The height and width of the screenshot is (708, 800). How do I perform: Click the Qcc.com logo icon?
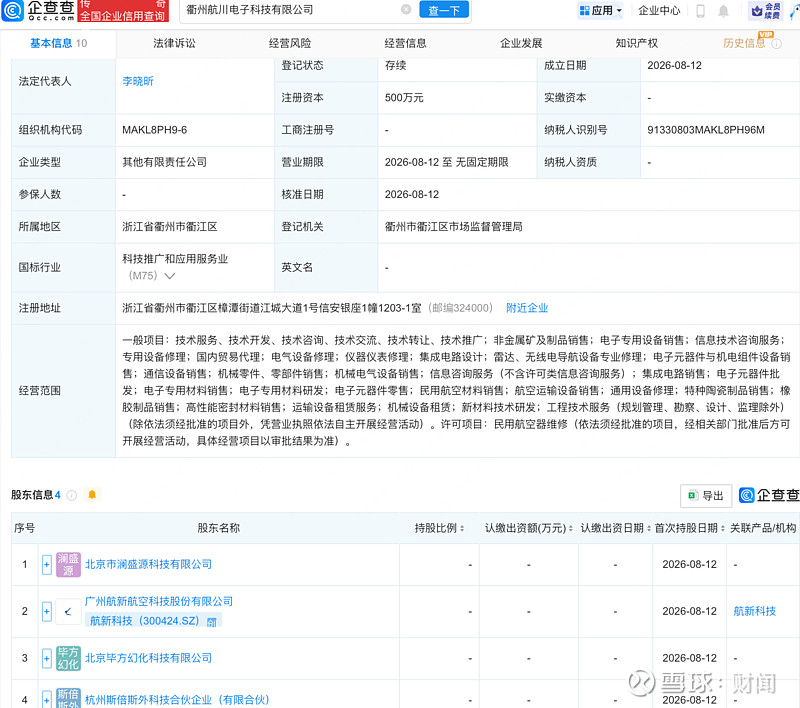coord(12,10)
